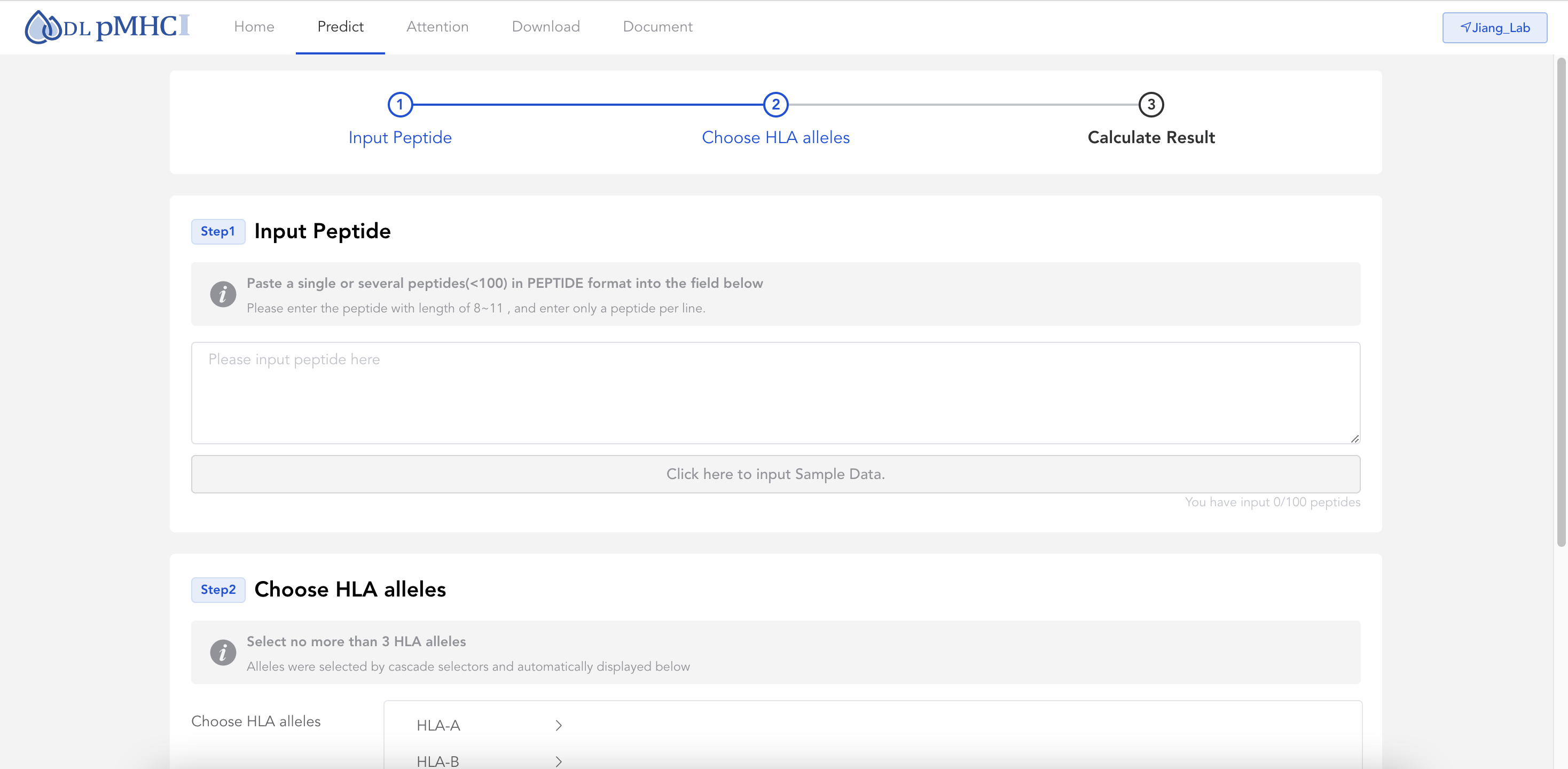Click 'Select no more than 3 HLA alleles' text
Viewport: 1568px width, 769px height.
pyautogui.click(x=356, y=642)
